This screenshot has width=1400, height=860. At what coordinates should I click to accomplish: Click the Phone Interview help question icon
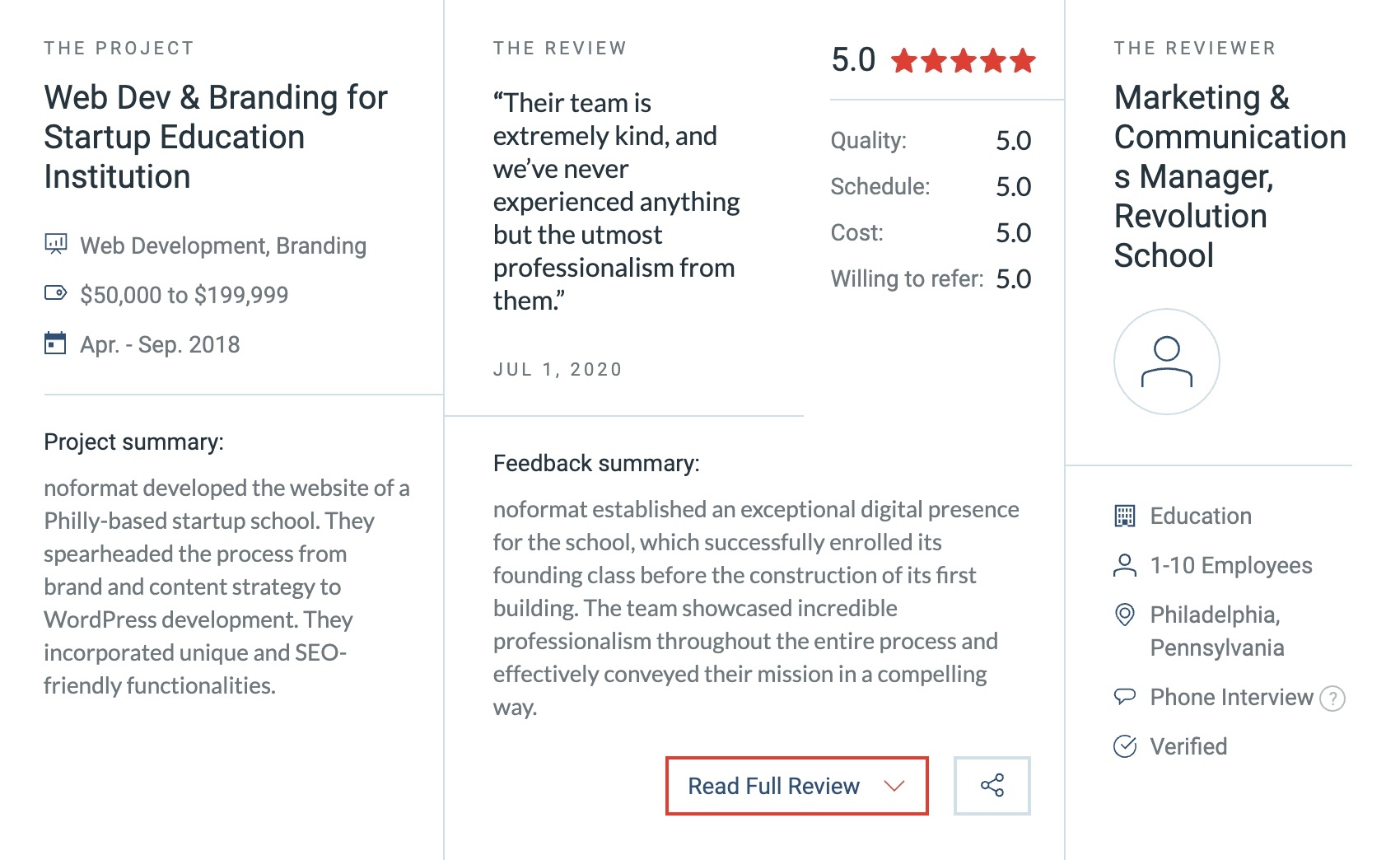pos(1332,699)
